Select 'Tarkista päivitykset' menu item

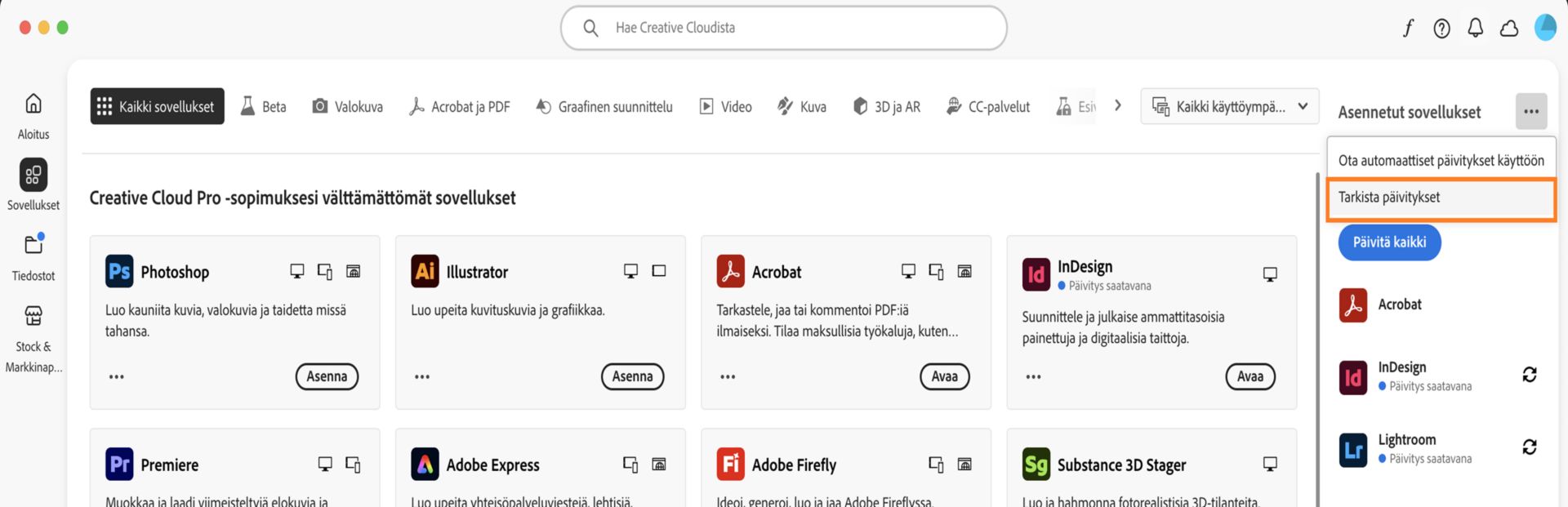click(1441, 198)
